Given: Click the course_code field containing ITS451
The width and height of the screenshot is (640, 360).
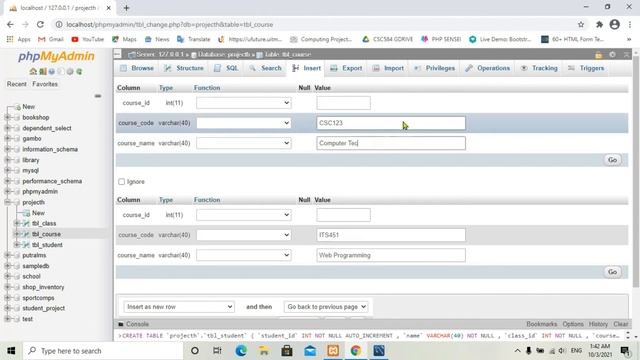Looking at the screenshot, I should point(391,235).
